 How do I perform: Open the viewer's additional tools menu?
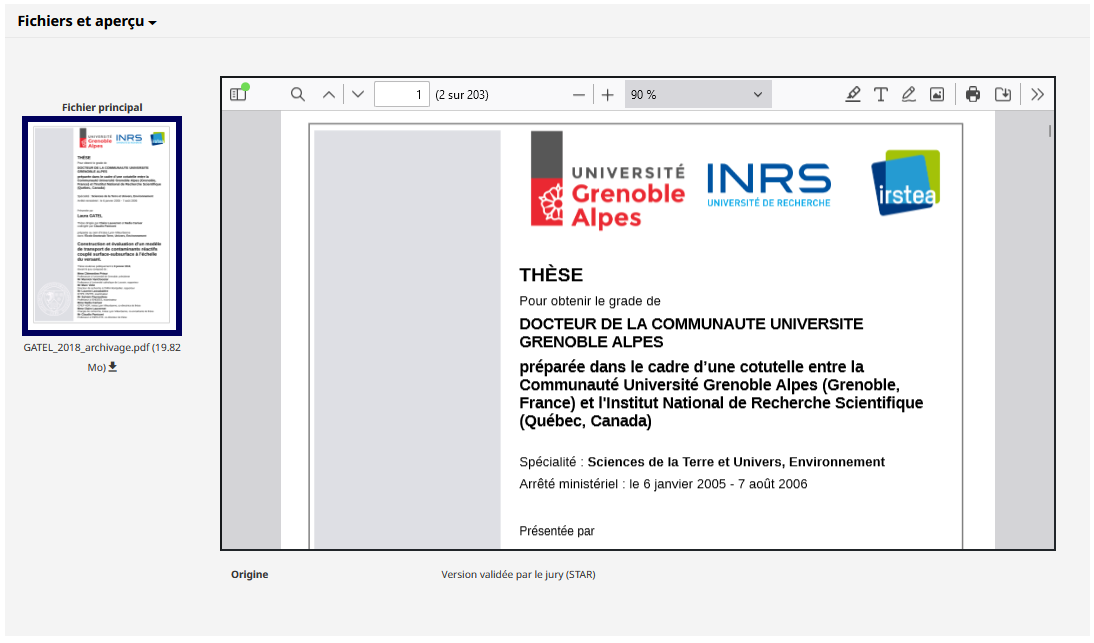1037,94
